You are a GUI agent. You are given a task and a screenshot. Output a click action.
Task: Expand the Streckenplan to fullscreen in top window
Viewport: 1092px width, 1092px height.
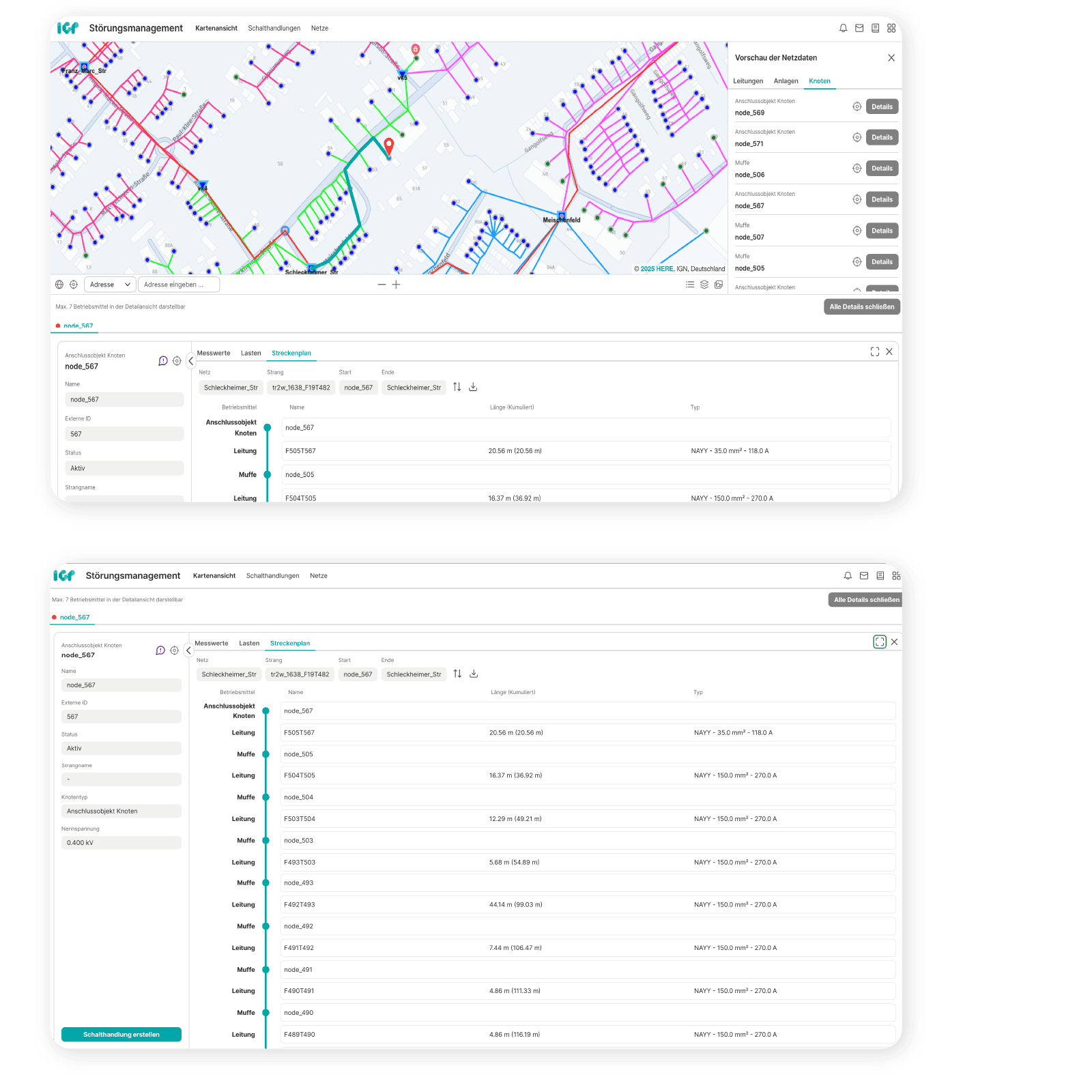tap(875, 351)
